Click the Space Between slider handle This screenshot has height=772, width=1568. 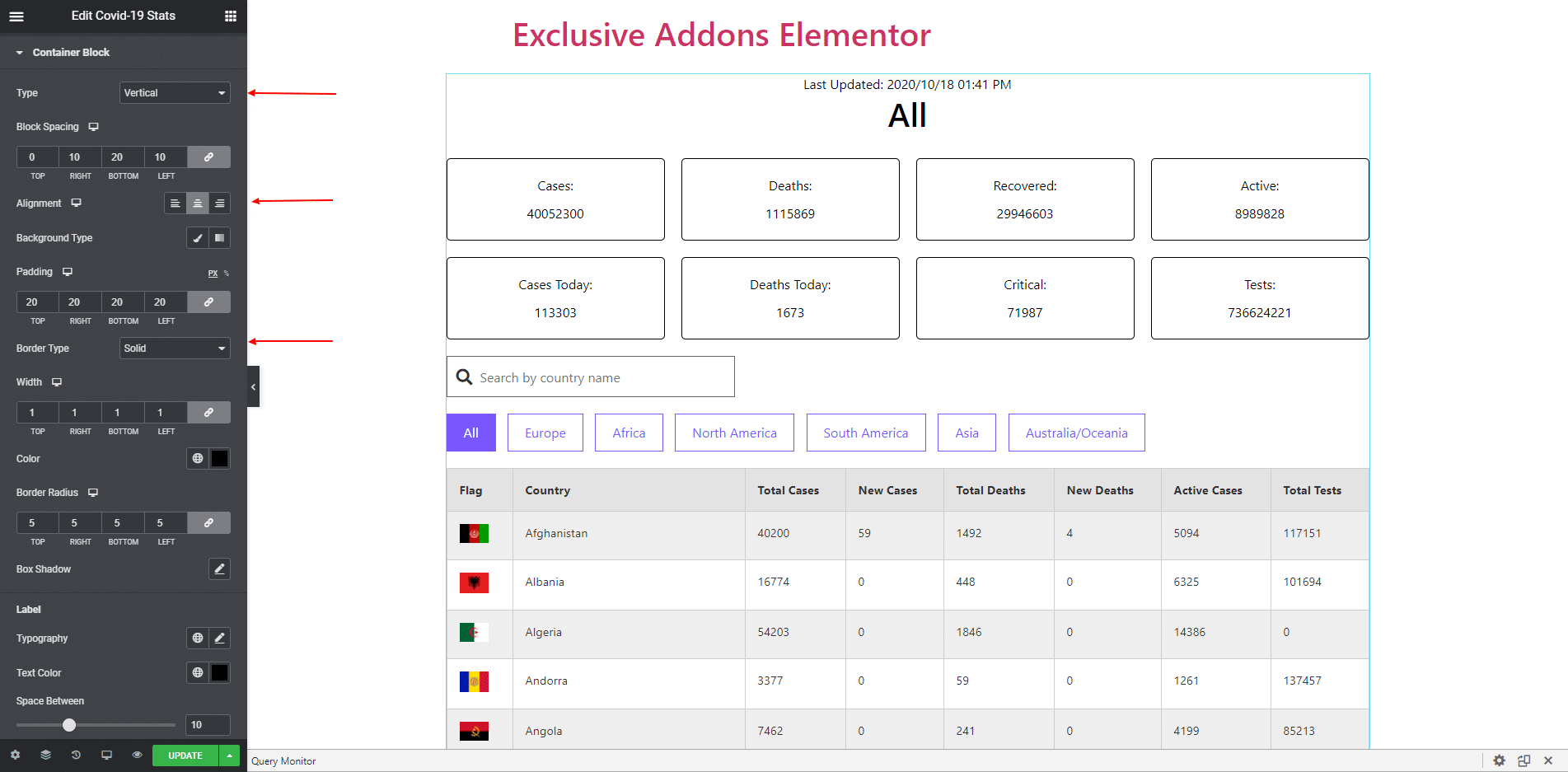69,725
